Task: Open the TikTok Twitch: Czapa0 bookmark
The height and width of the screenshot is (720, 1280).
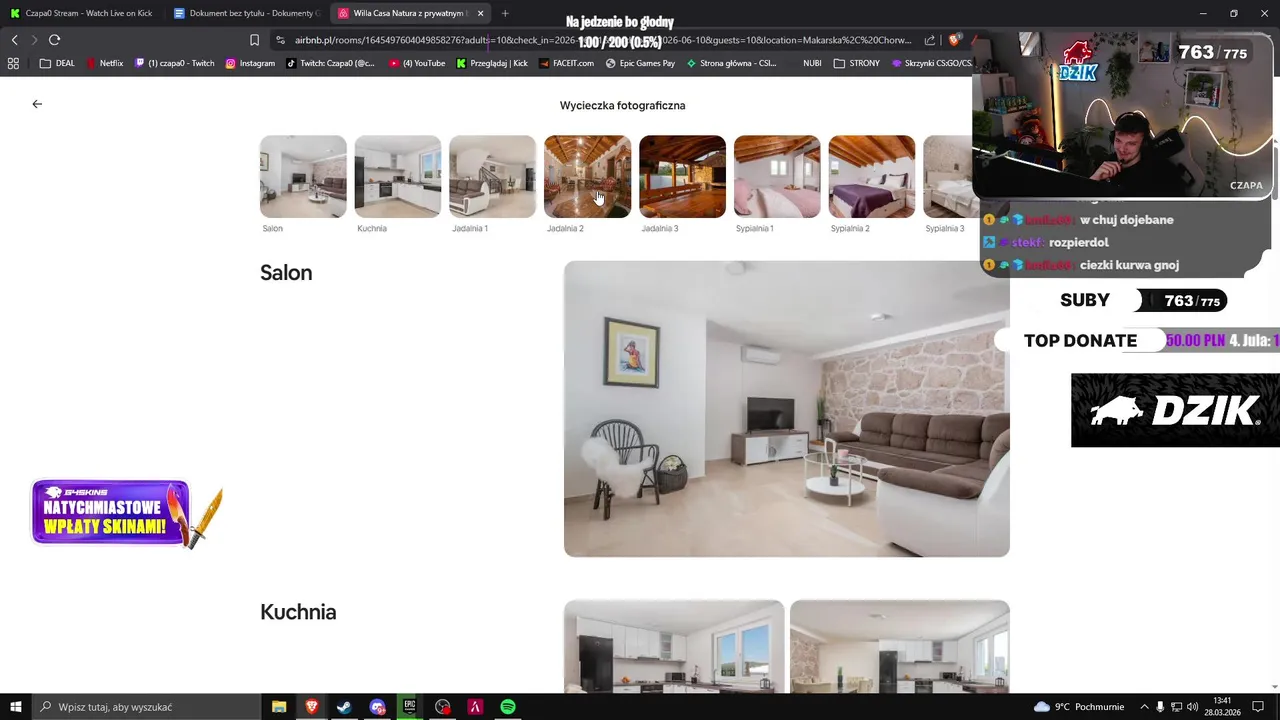Action: pos(330,63)
